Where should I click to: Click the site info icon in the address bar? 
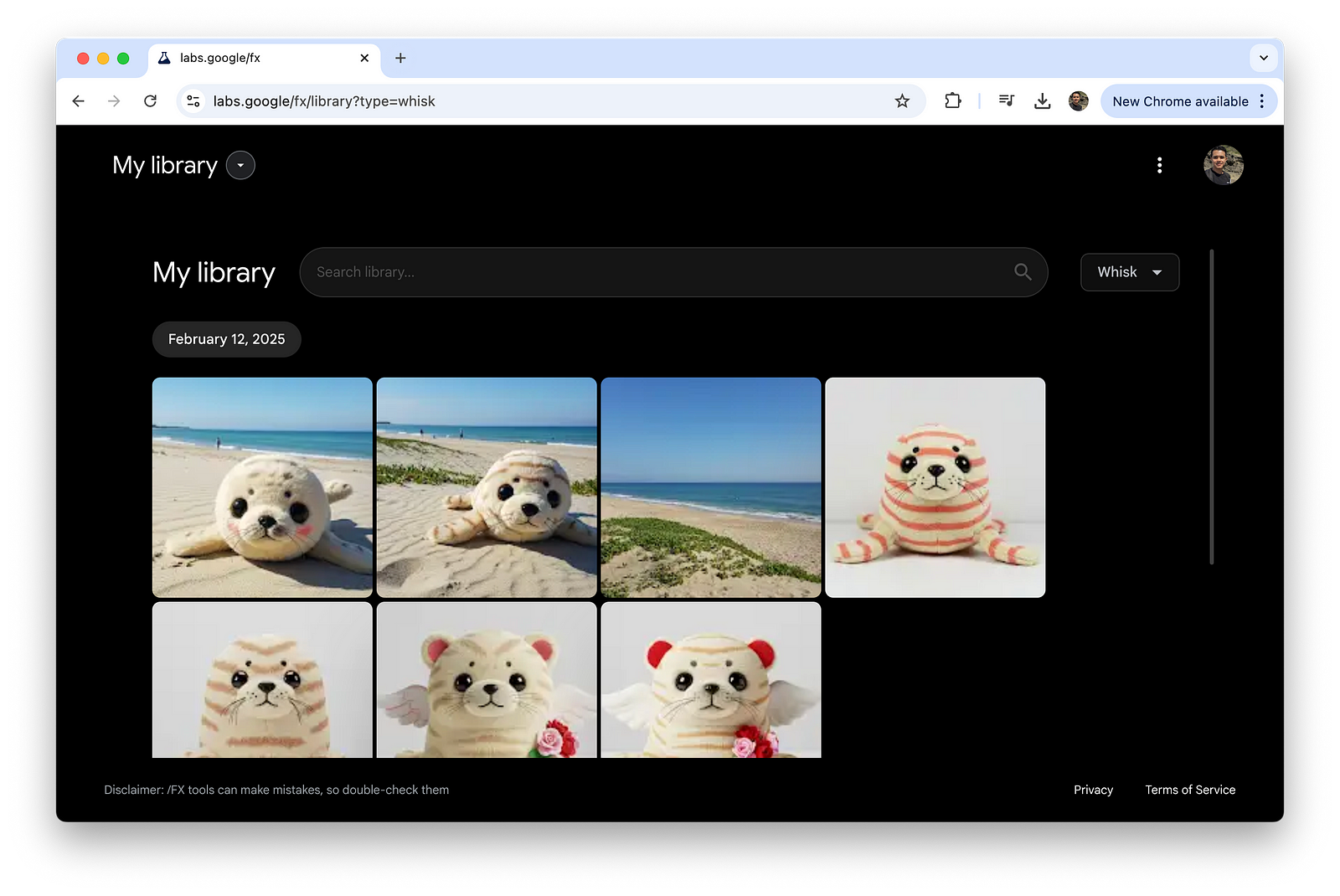[193, 100]
